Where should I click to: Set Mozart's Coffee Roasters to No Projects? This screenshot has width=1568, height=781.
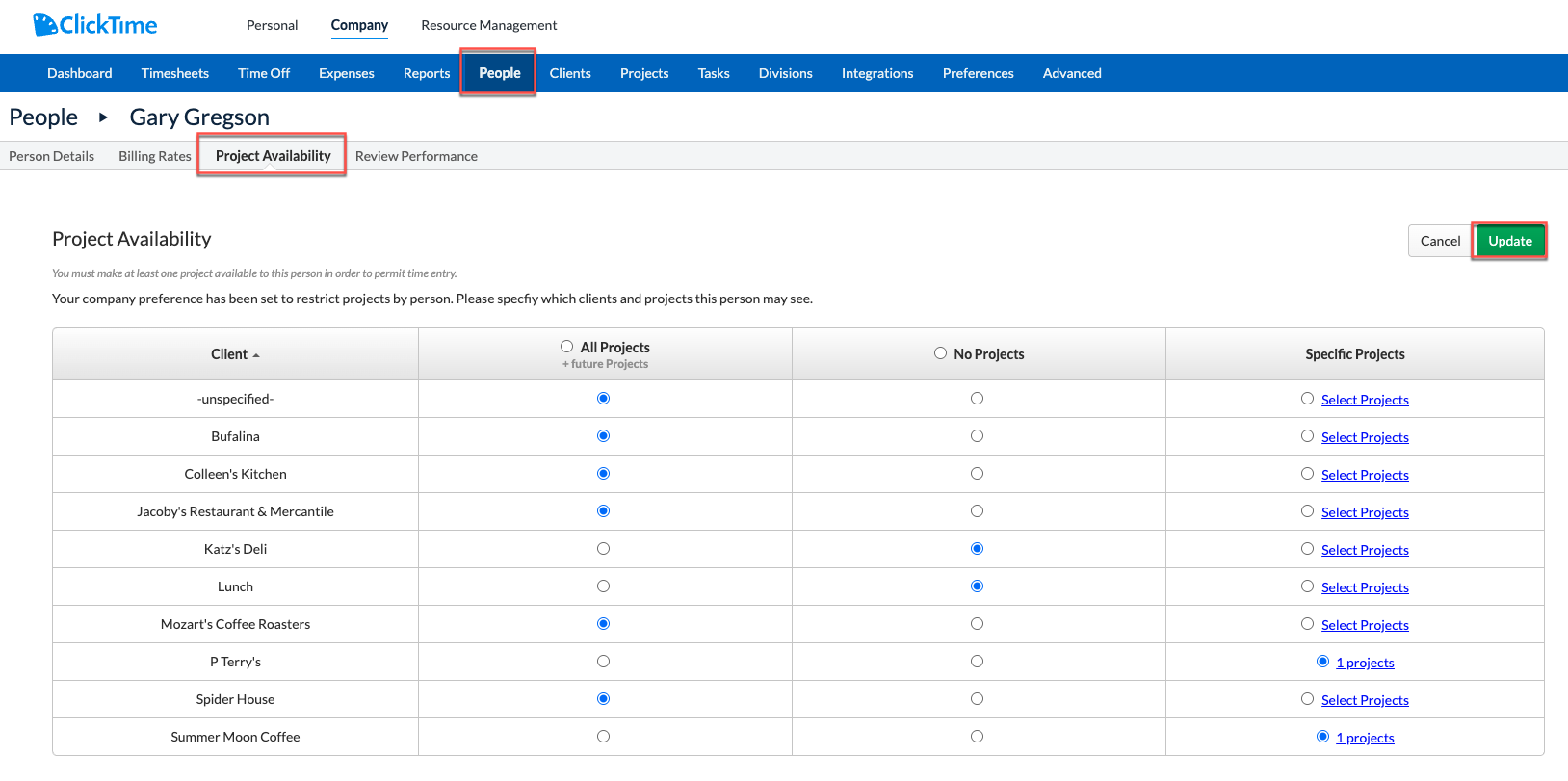[977, 624]
